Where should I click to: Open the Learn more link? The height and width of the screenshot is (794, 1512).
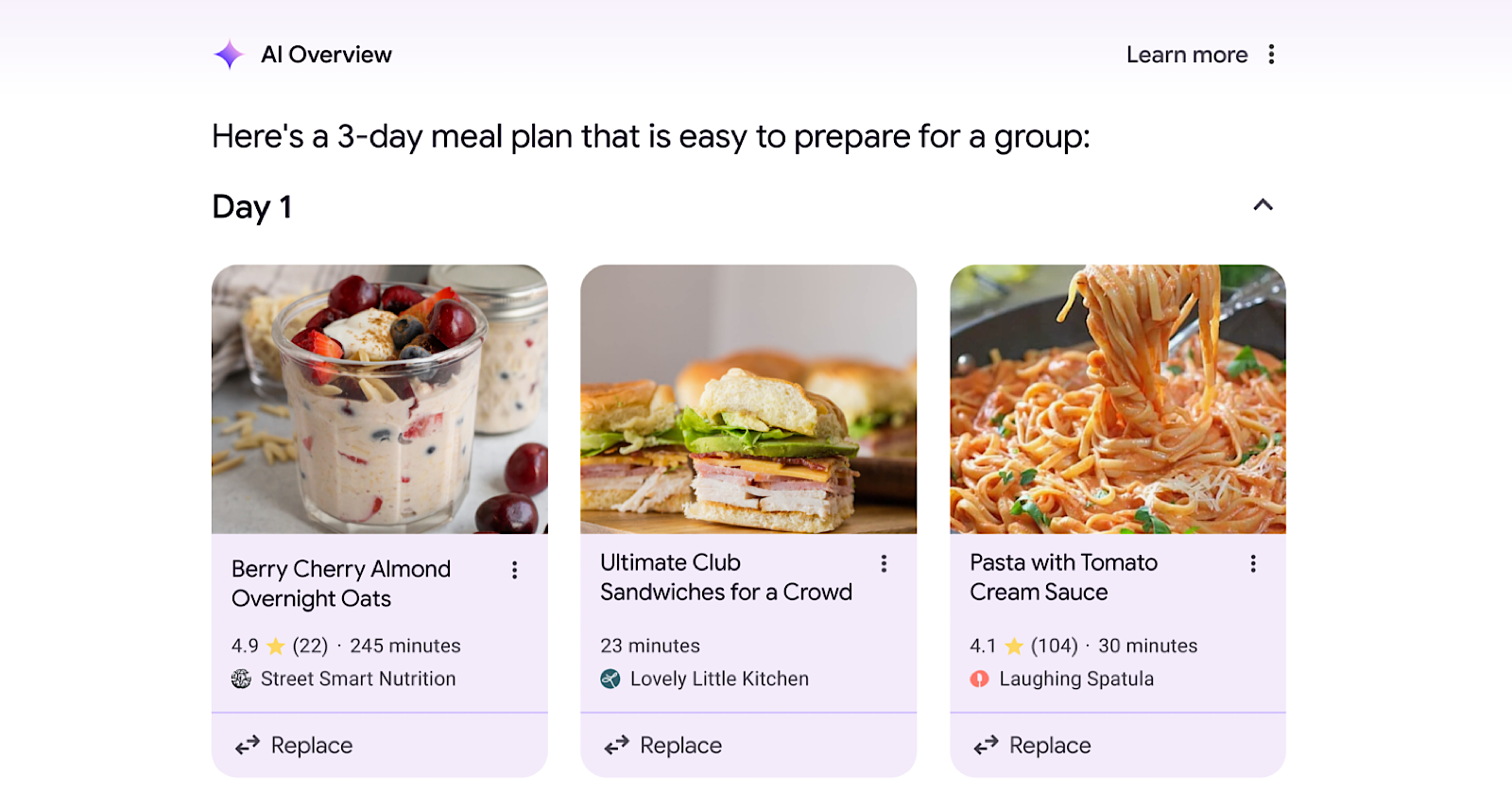pos(1186,54)
